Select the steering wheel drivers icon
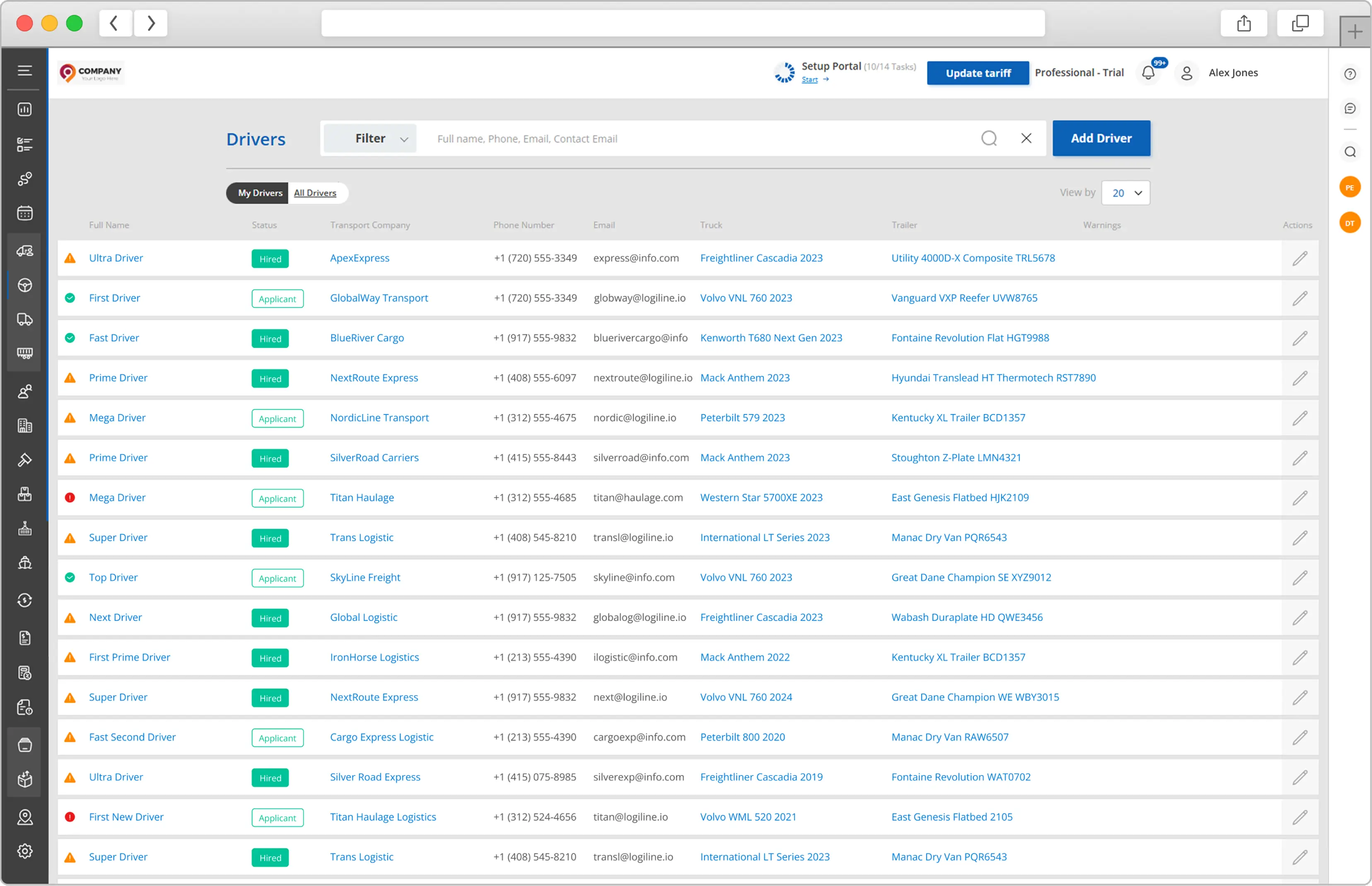The height and width of the screenshot is (886, 1372). 24,285
